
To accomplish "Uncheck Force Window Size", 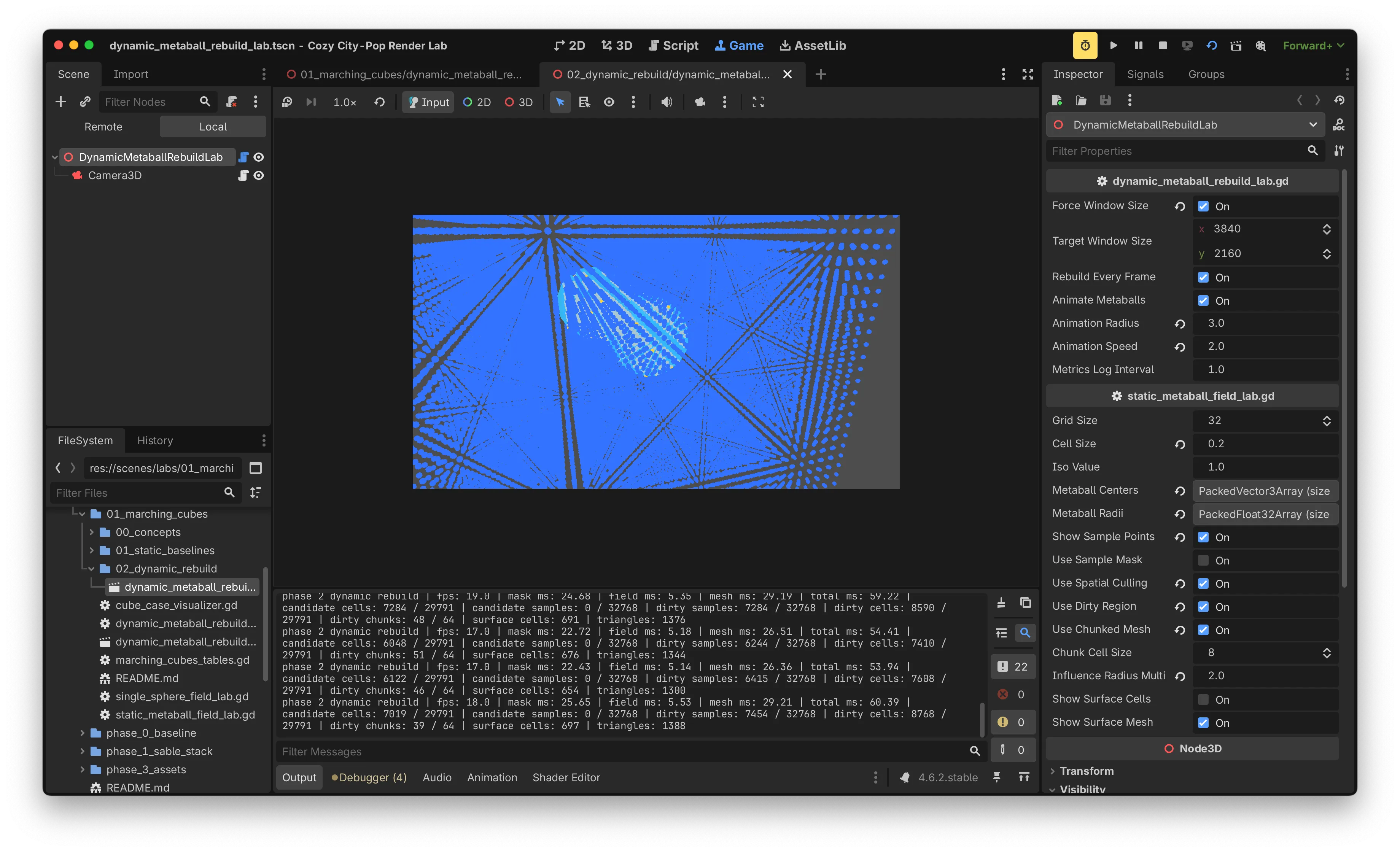I will pyautogui.click(x=1203, y=206).
